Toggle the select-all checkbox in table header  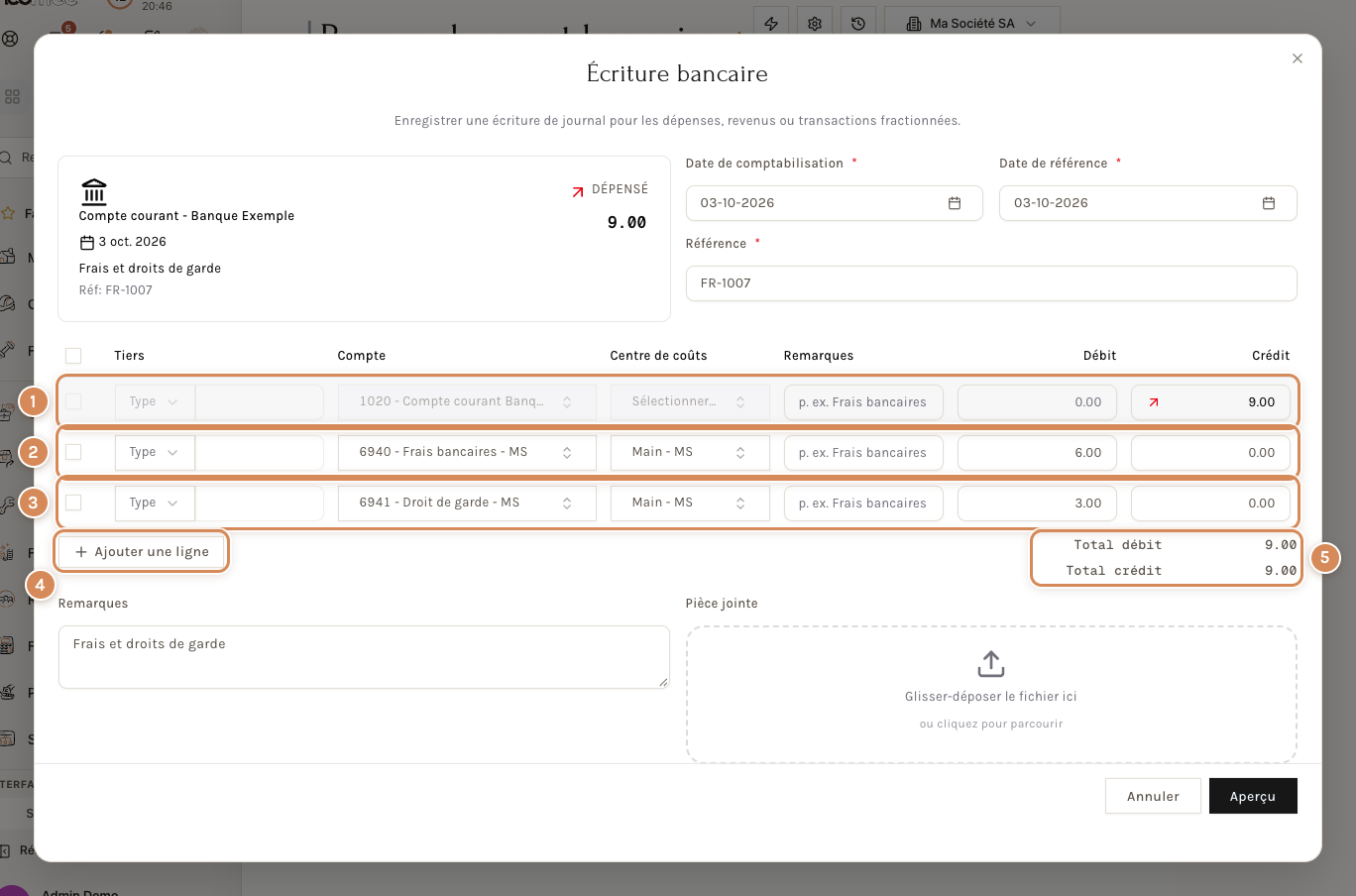pyautogui.click(x=73, y=356)
